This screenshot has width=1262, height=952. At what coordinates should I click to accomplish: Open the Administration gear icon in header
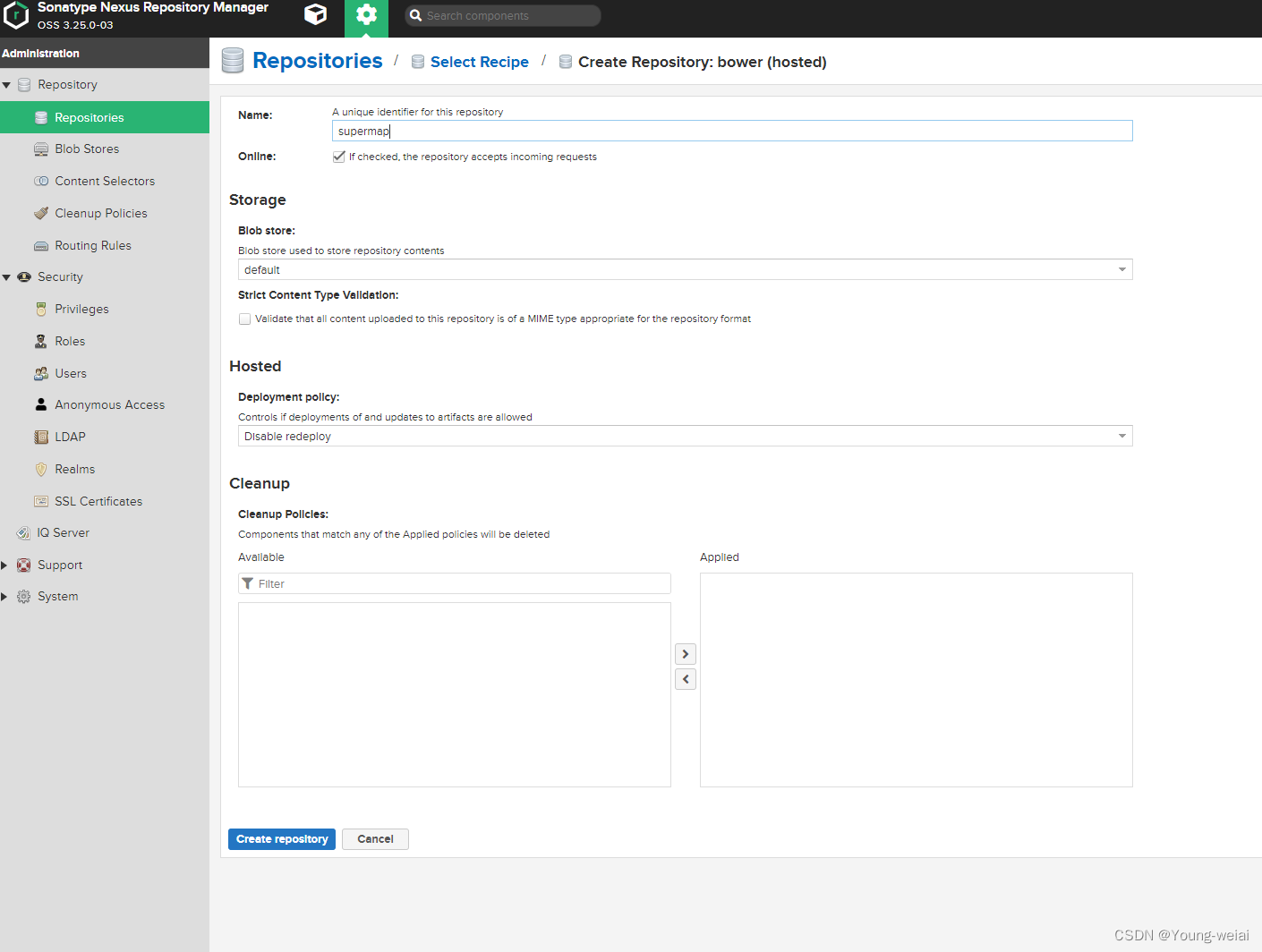[366, 14]
